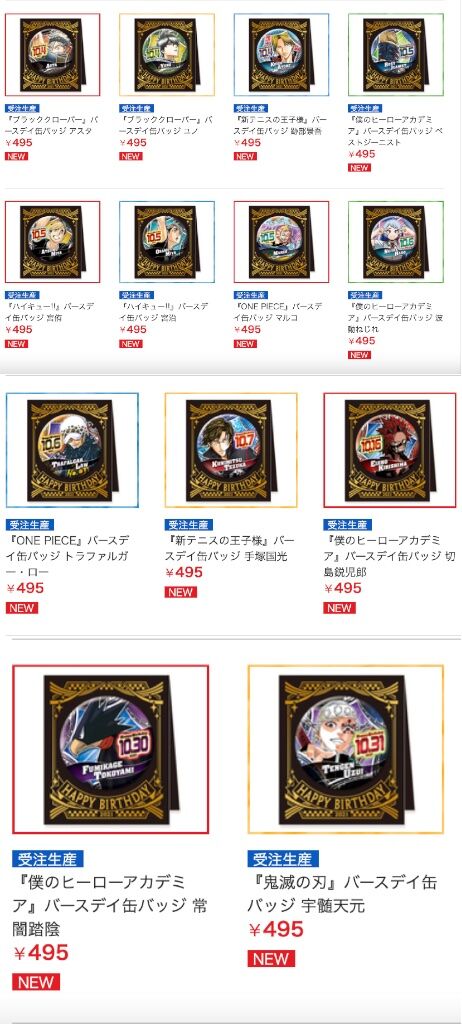Click the 受注生産 tag above 切島鋭児郎
Image resolution: width=462 pixels, height=1024 pixels.
click(348, 524)
